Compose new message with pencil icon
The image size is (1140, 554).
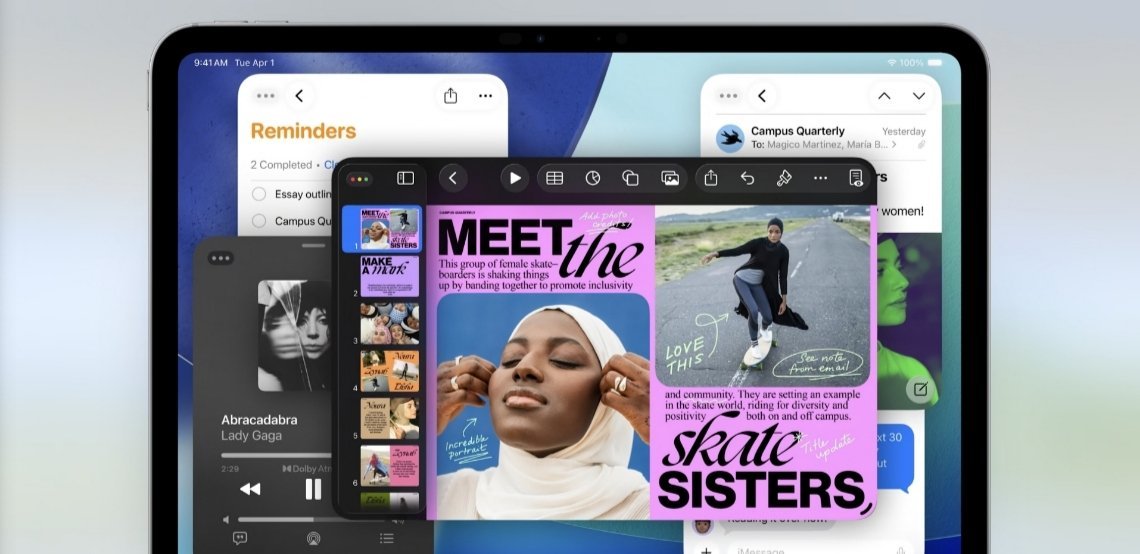tap(920, 389)
